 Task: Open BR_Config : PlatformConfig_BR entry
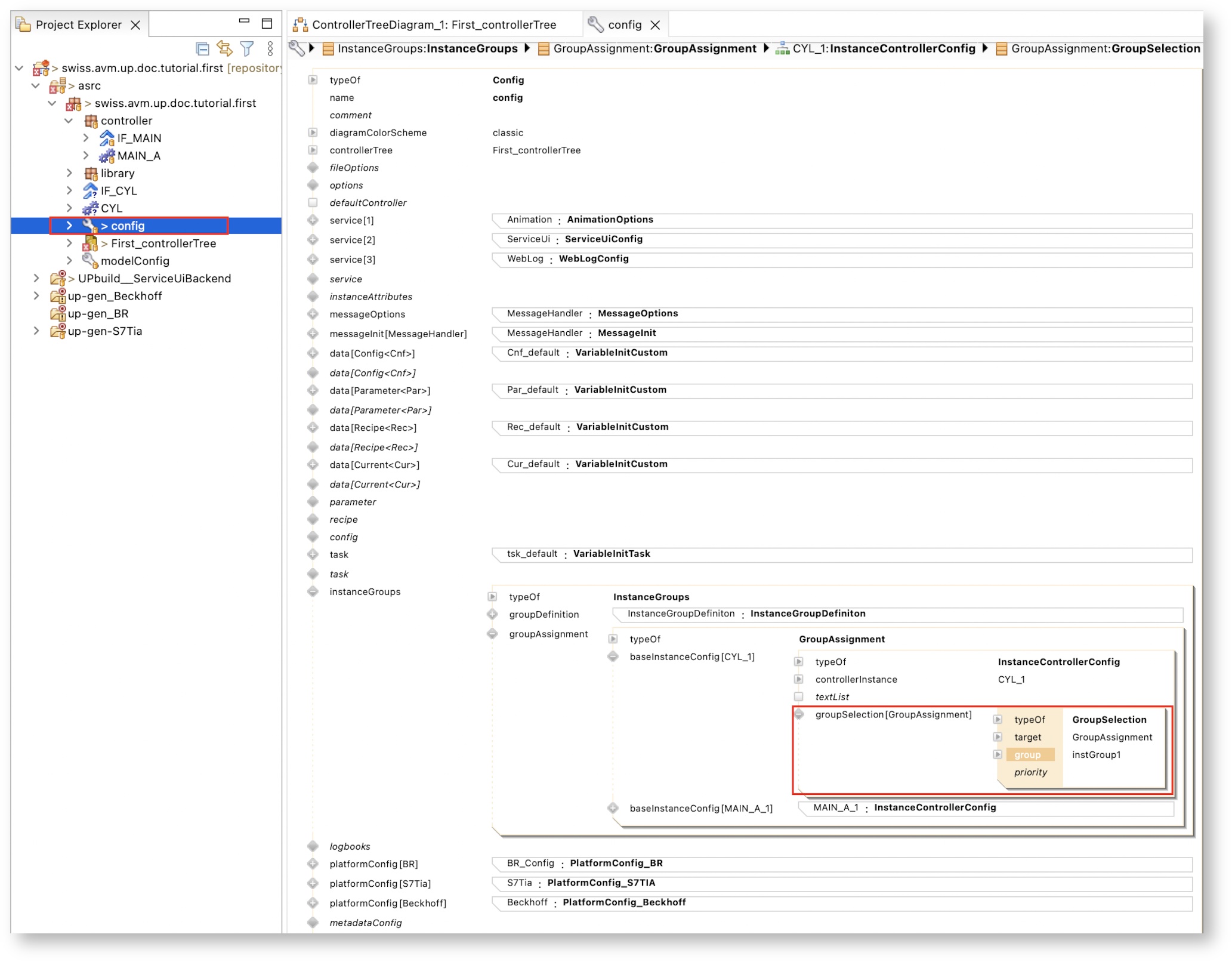point(842,864)
